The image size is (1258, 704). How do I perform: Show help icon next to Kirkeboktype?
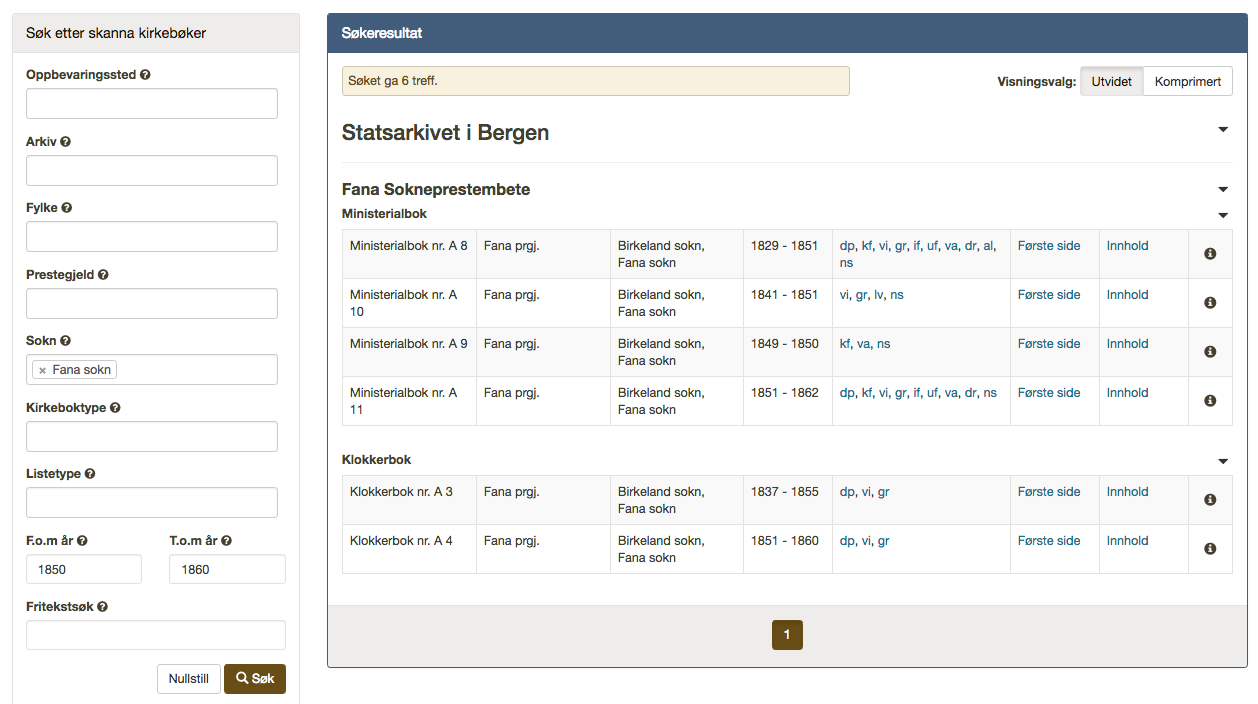tap(115, 408)
